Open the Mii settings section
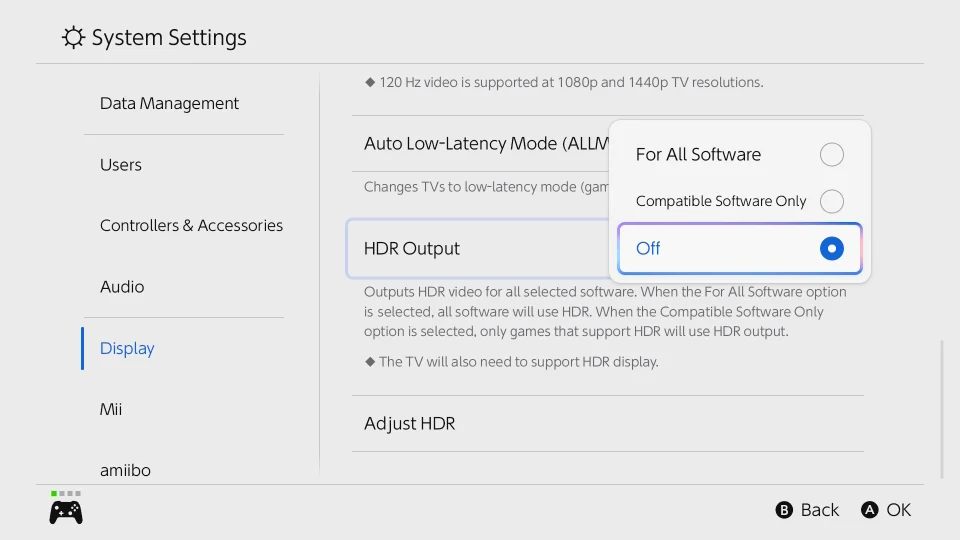This screenshot has width=960, height=540. tap(111, 409)
